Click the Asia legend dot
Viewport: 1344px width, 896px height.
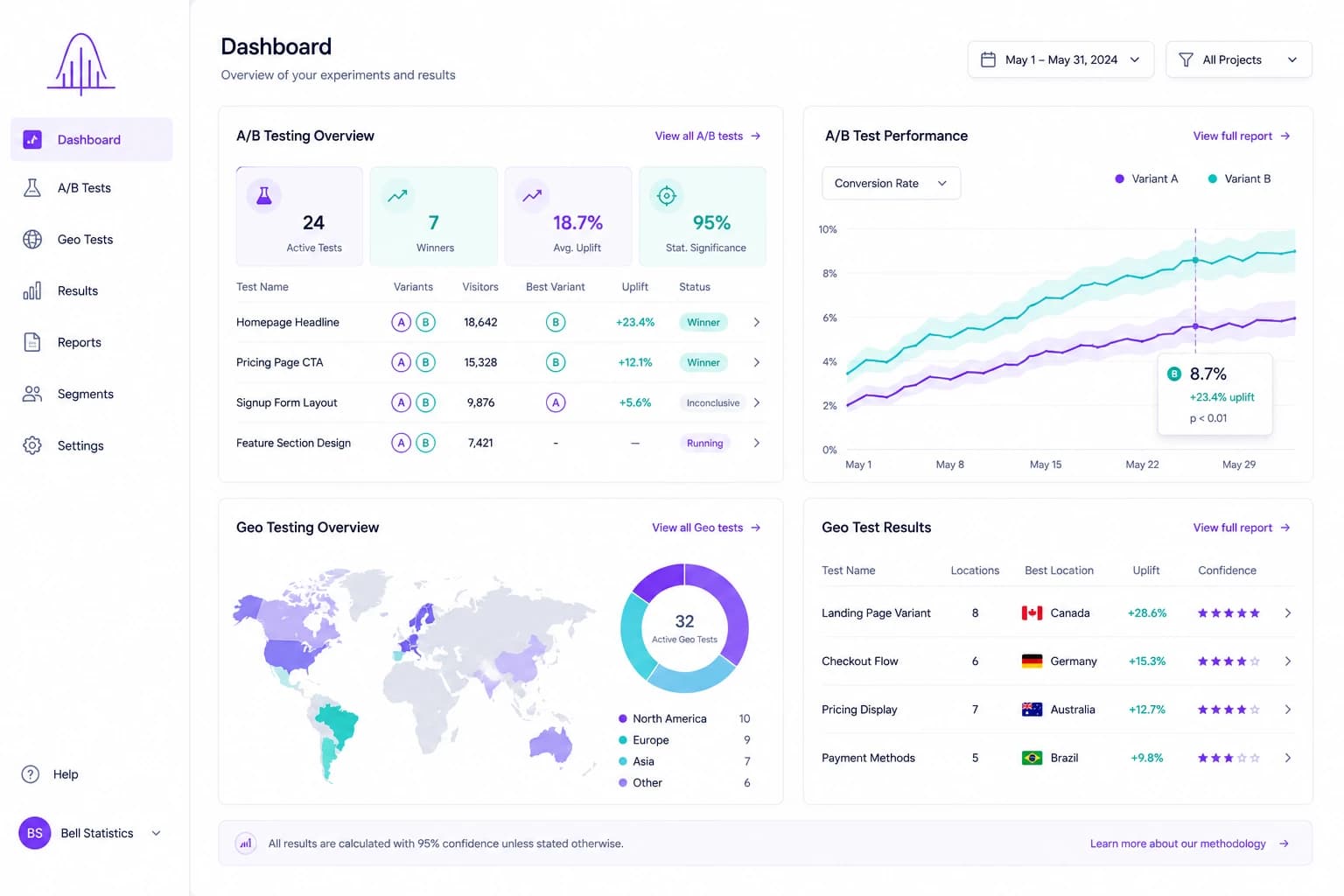pos(623,761)
